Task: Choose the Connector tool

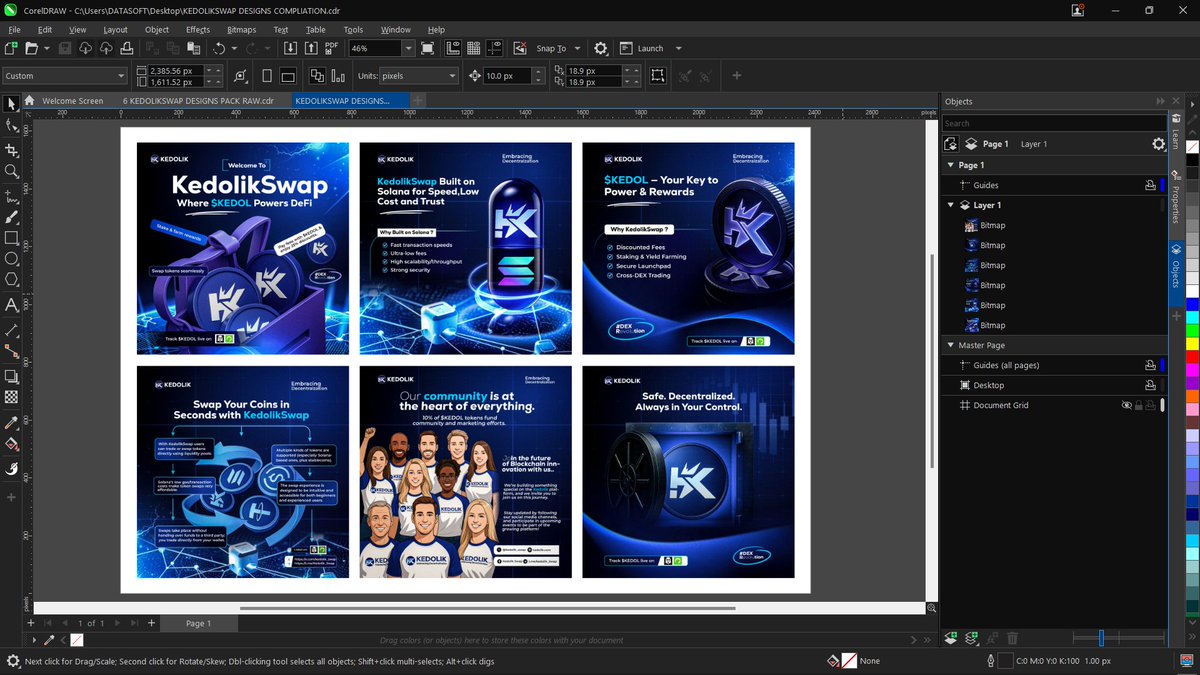Action: [11, 351]
